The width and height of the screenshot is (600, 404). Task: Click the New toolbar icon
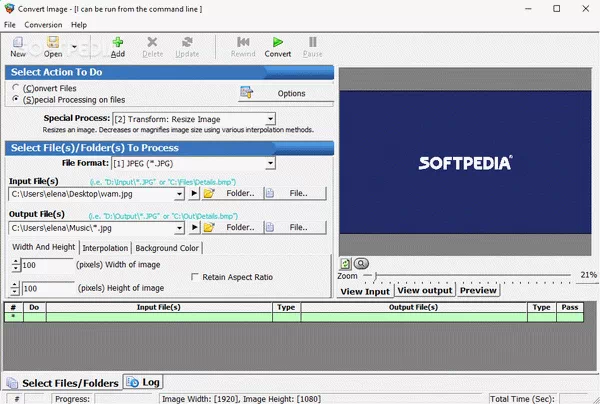pyautogui.click(x=18, y=42)
